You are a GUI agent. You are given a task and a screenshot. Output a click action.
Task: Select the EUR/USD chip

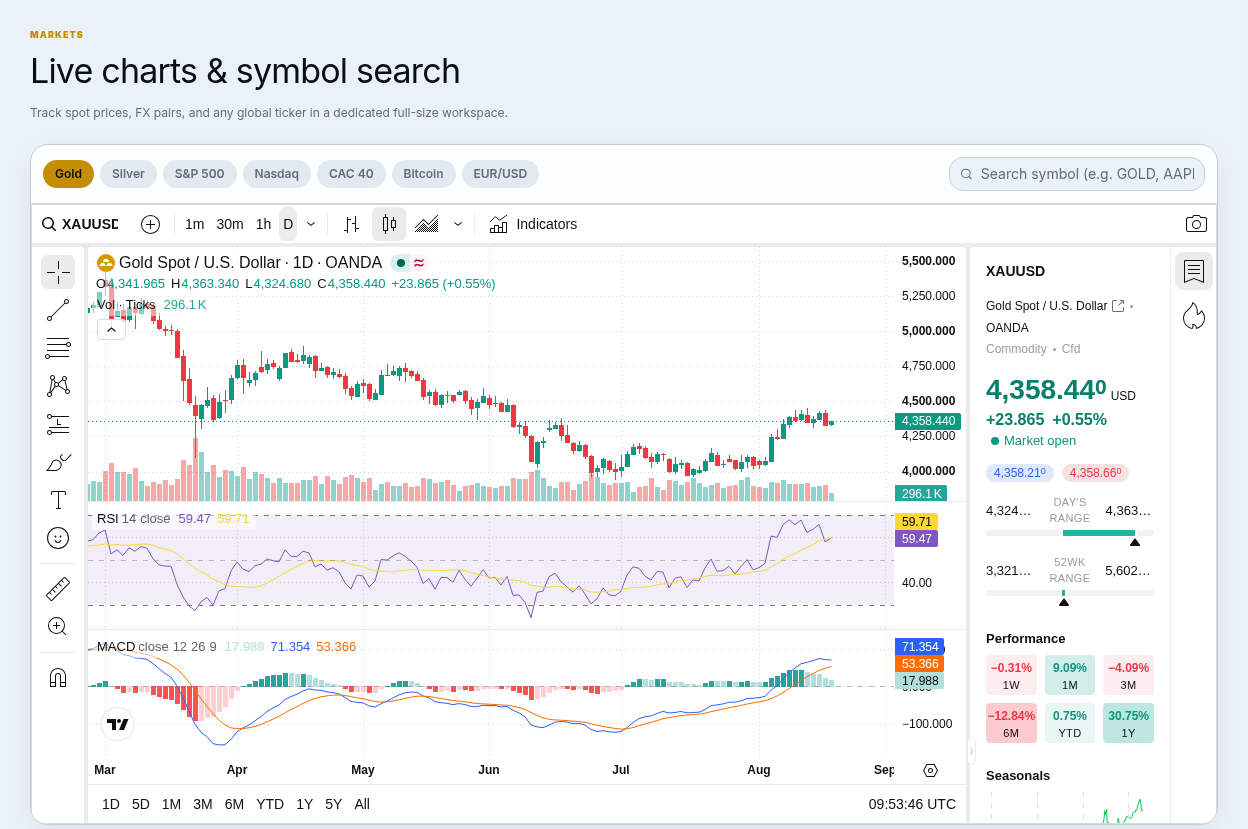pyautogui.click(x=500, y=174)
